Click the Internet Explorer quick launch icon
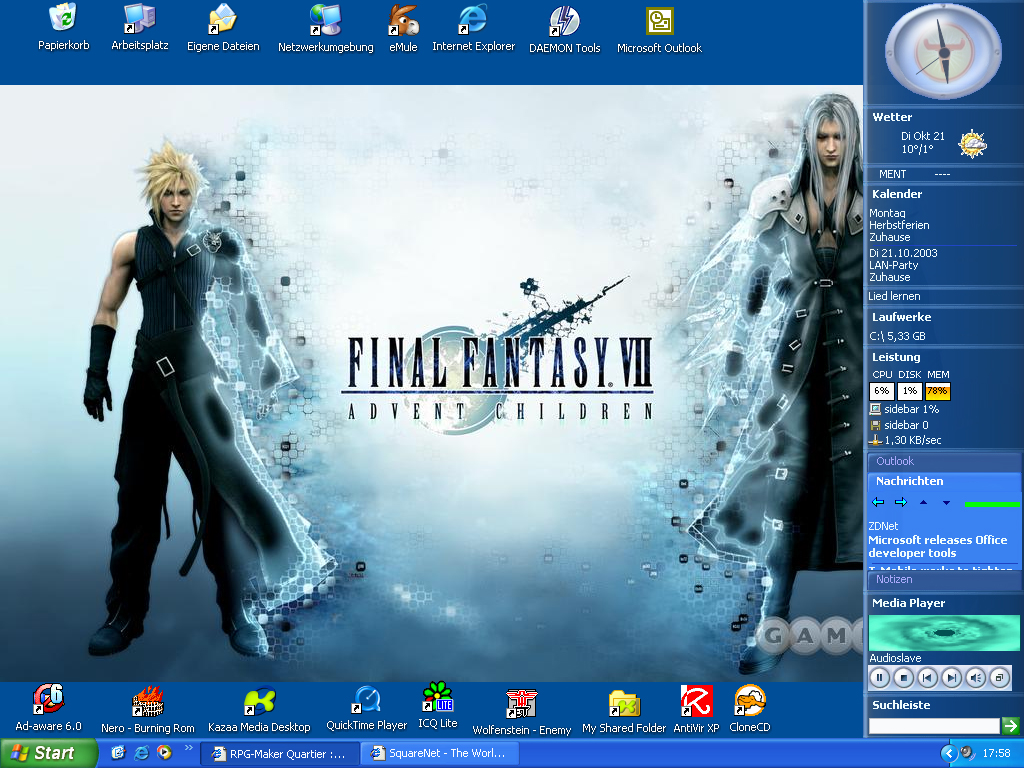The width and height of the screenshot is (1024, 768). point(141,752)
